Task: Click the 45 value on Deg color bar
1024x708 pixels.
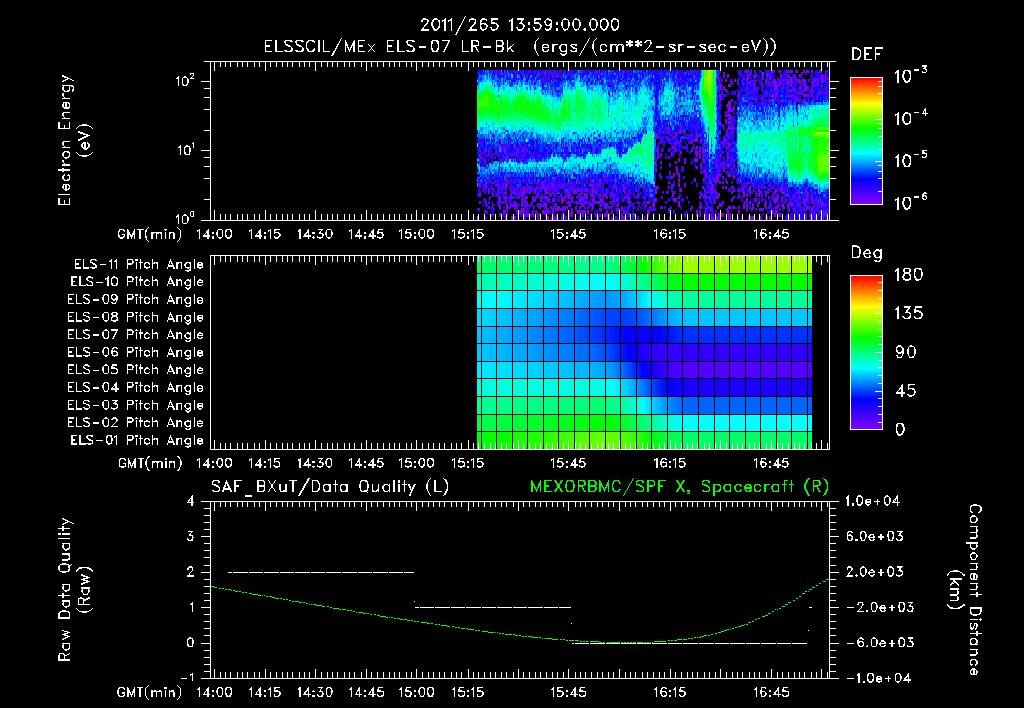Action: point(906,391)
